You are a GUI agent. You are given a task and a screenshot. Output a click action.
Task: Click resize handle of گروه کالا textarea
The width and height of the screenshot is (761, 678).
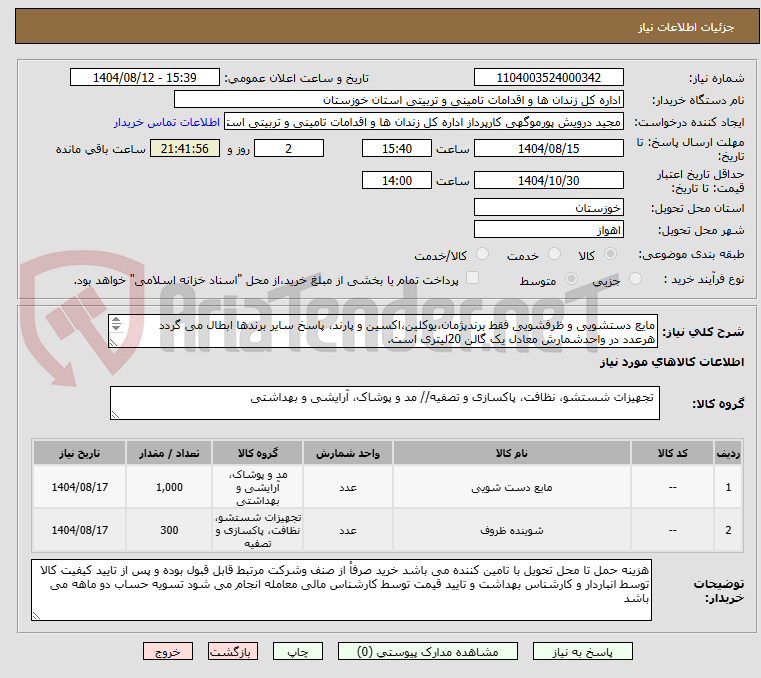tap(115, 414)
